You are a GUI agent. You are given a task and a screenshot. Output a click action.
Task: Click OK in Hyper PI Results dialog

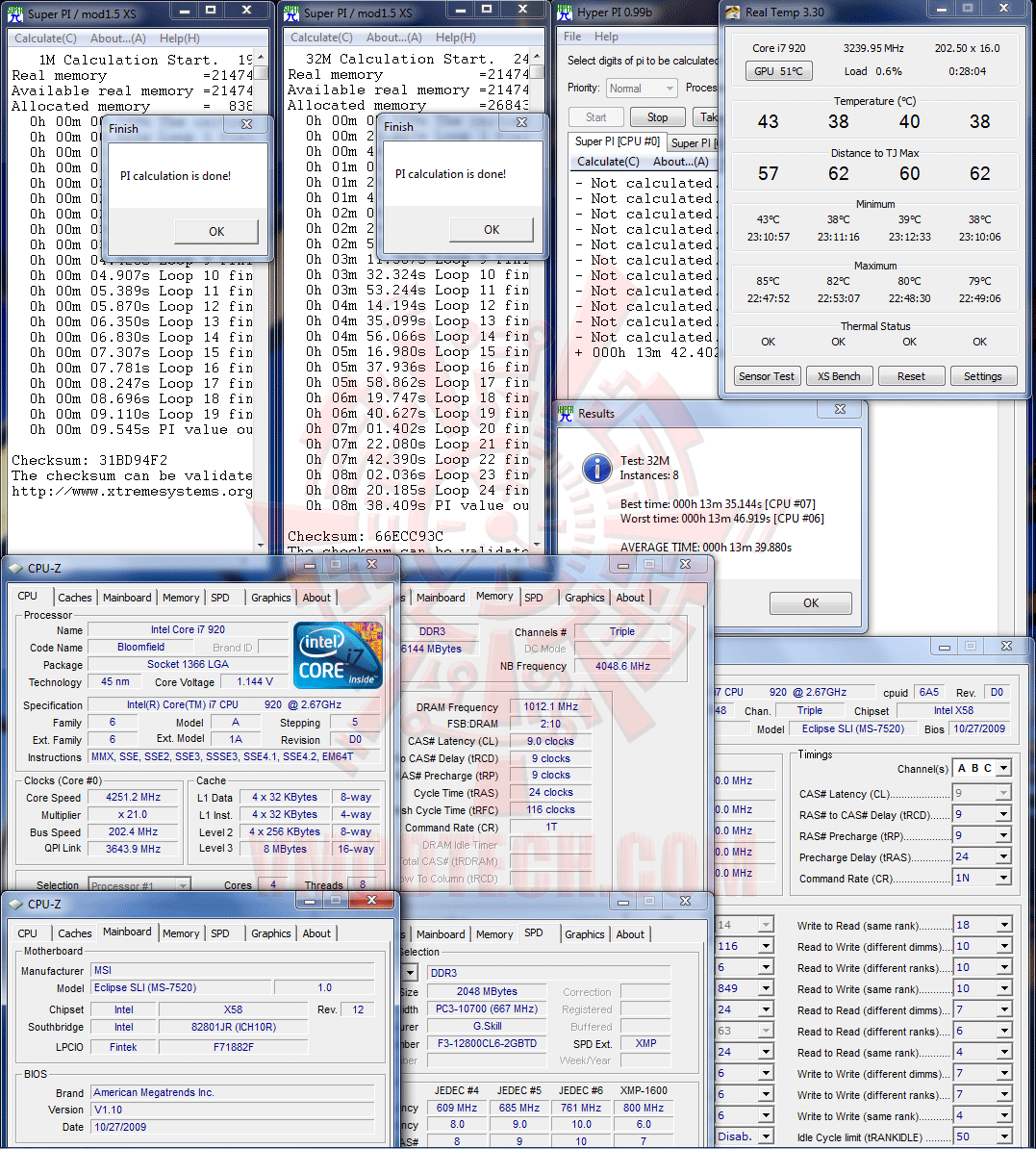click(810, 603)
